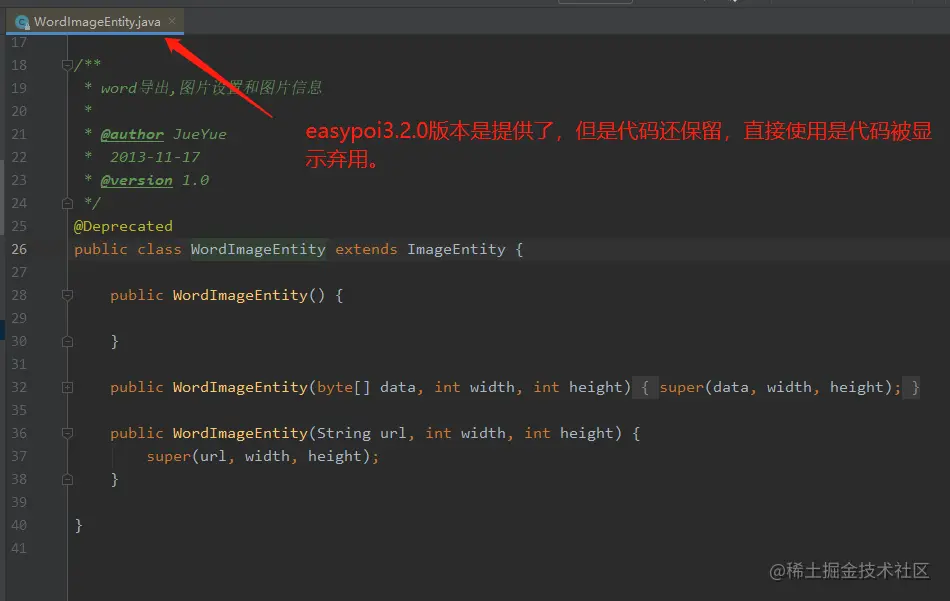The height and width of the screenshot is (601, 950).
Task: Click the ImageEntity superclass name
Action: (456, 249)
